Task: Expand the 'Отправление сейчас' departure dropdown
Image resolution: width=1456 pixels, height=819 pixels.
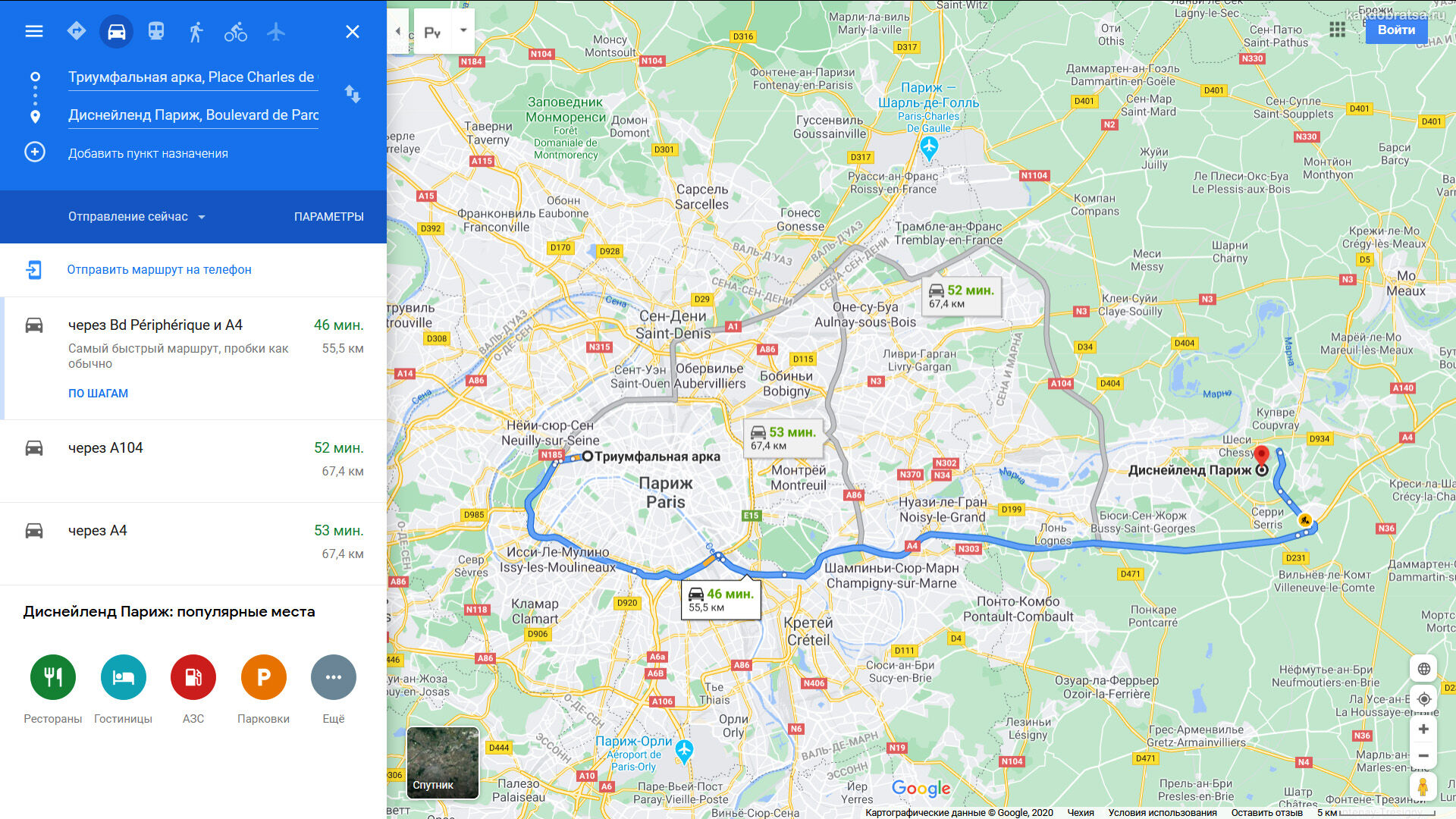Action: pyautogui.click(x=136, y=217)
